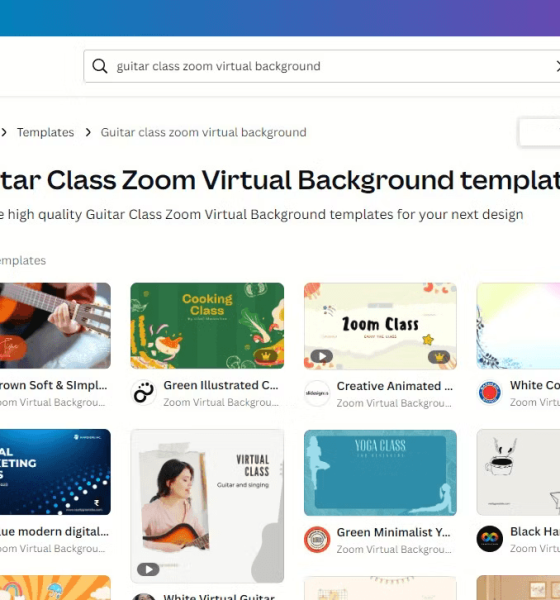Click the Green Minimalist Yoga creator avatar
This screenshot has height=600, width=560.
pos(317,540)
